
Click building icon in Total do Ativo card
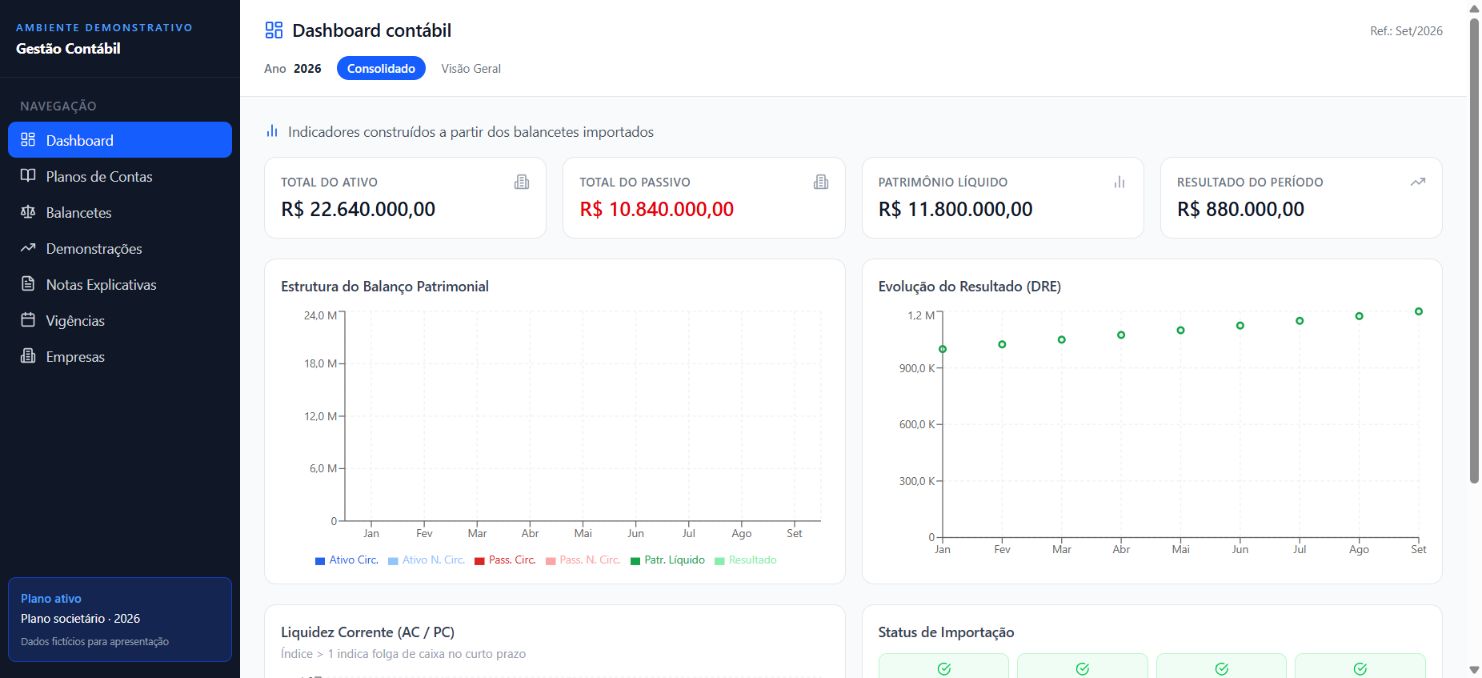[x=522, y=182]
